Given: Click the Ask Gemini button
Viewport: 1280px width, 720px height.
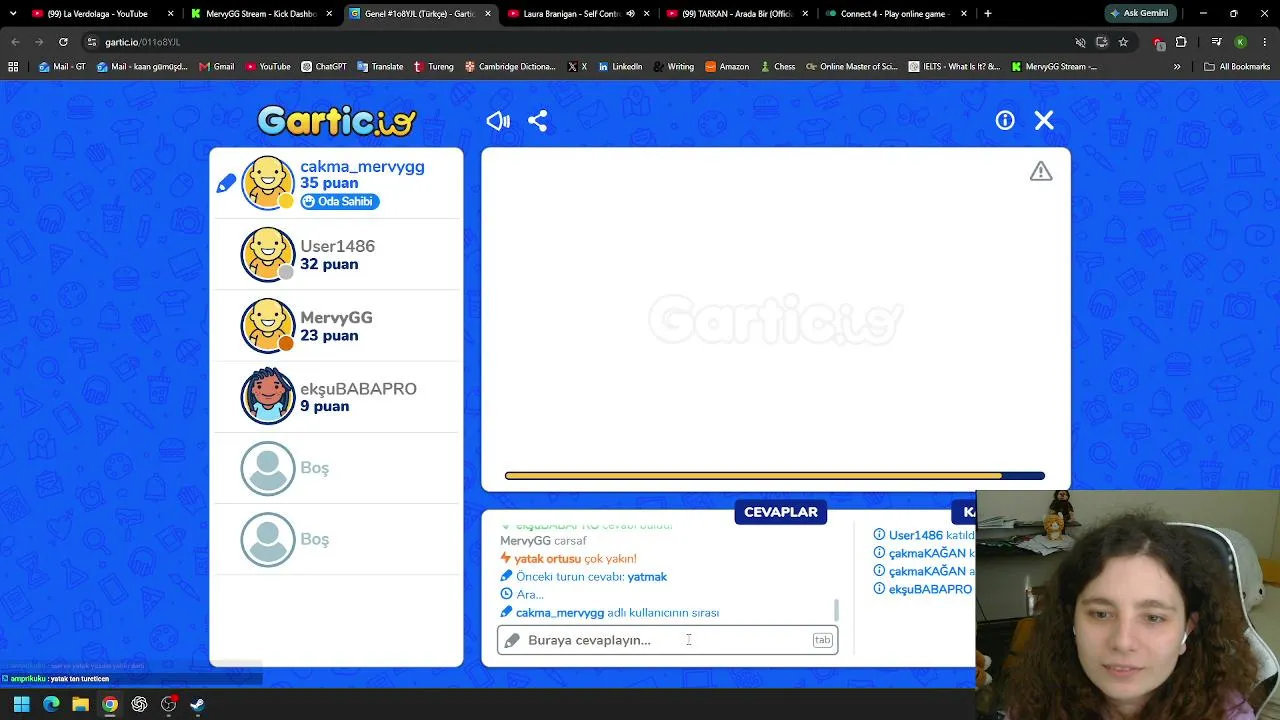Looking at the screenshot, I should 1139,14.
